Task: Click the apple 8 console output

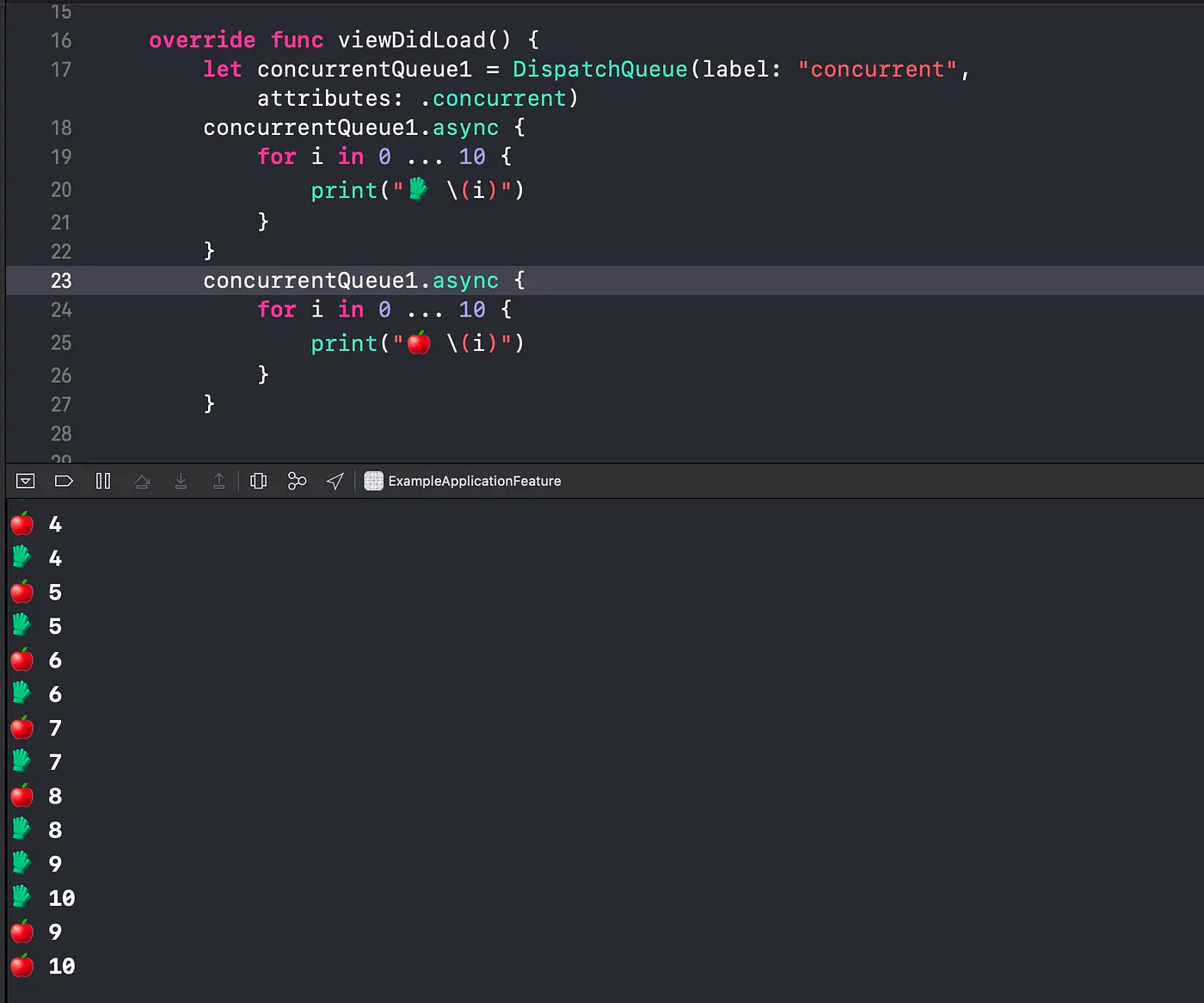Action: [36, 796]
